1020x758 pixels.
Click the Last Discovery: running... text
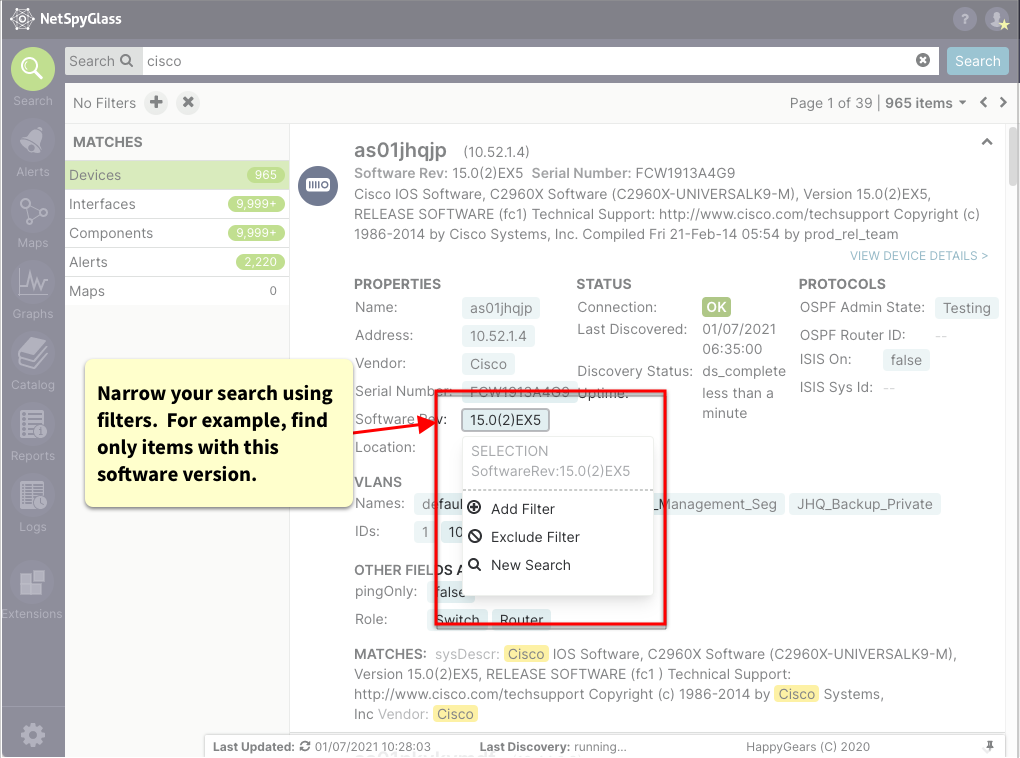pyautogui.click(x=553, y=746)
